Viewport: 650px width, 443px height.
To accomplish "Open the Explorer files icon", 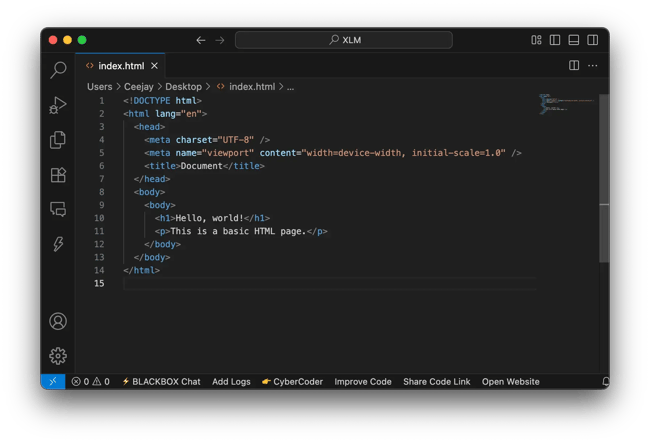I will (58, 140).
